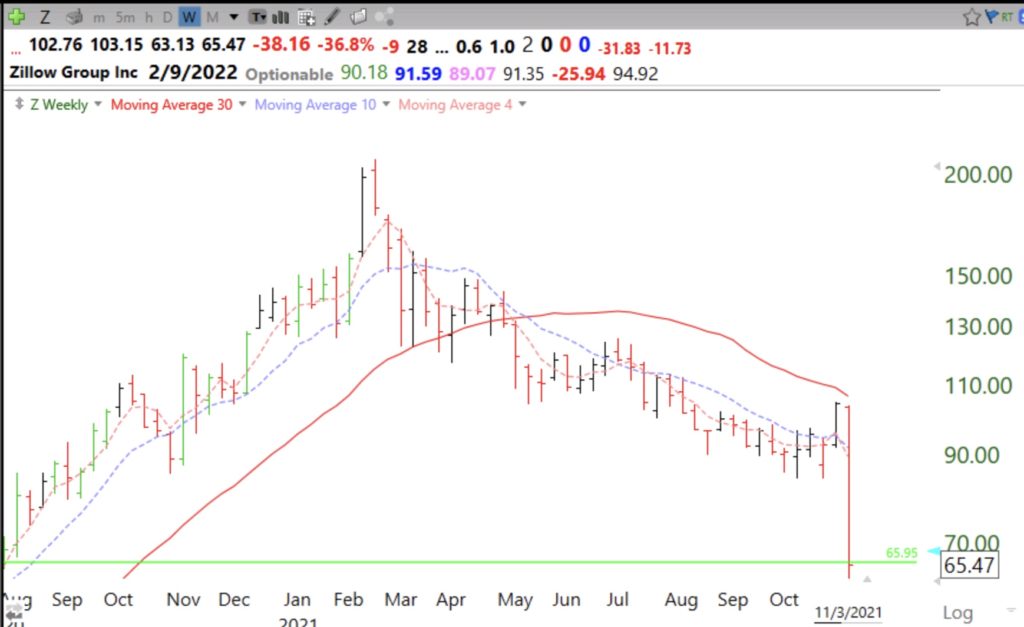Viewport: 1024px width, 627px height.
Task: Click the add indicator grid icon
Action: click(307, 17)
